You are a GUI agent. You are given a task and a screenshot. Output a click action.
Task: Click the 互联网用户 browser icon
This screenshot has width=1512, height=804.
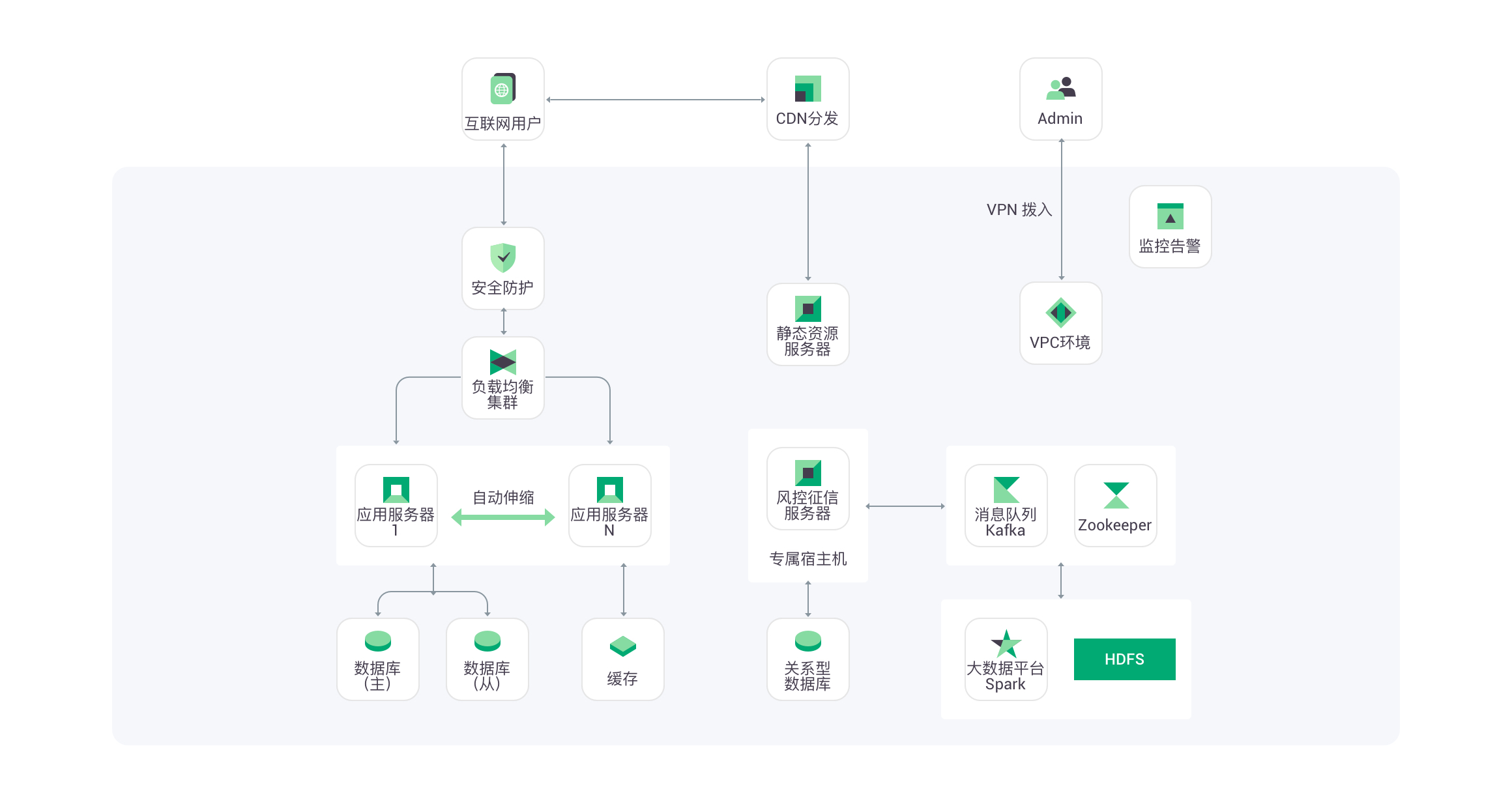(503, 89)
